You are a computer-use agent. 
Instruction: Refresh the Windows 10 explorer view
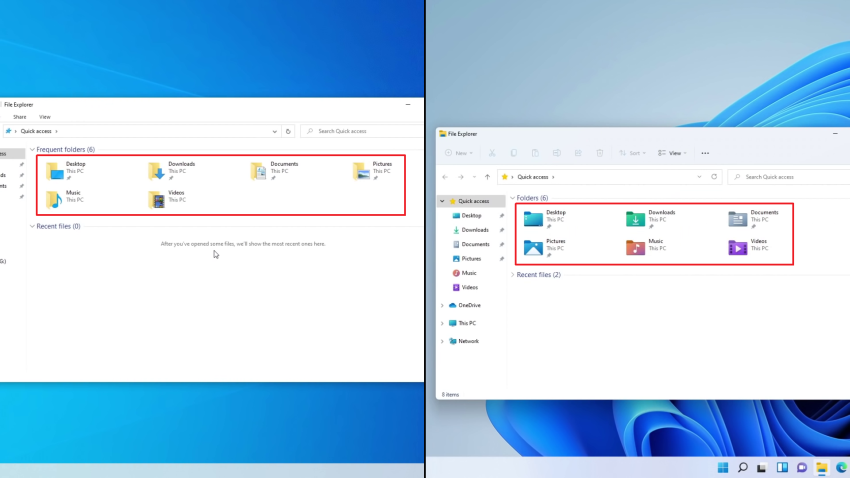[288, 131]
